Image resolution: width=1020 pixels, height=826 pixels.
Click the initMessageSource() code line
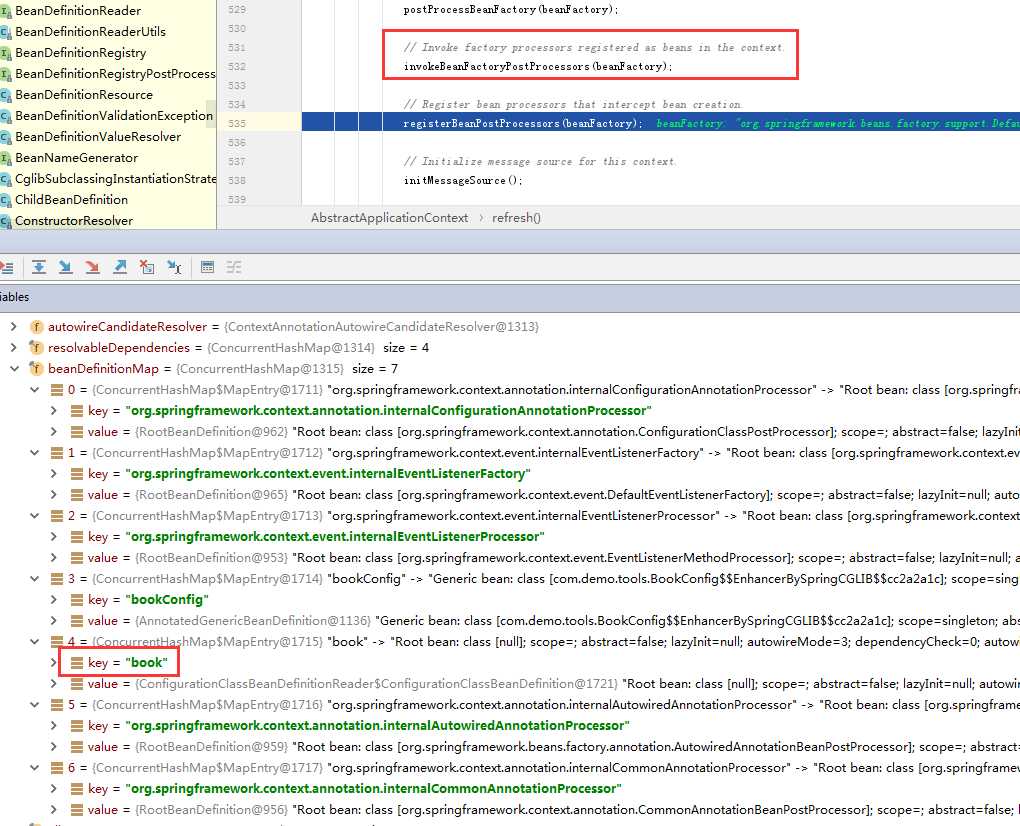click(463, 180)
